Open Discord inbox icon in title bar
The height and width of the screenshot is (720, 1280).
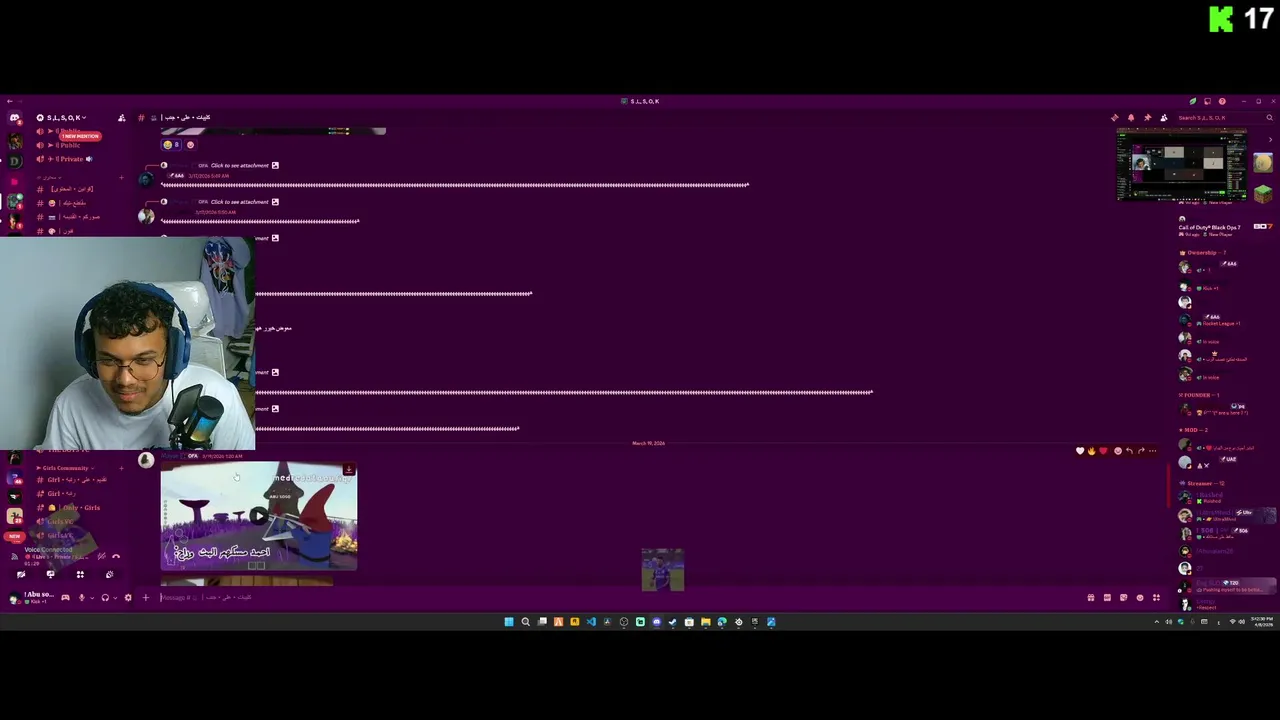pyautogui.click(x=1207, y=101)
